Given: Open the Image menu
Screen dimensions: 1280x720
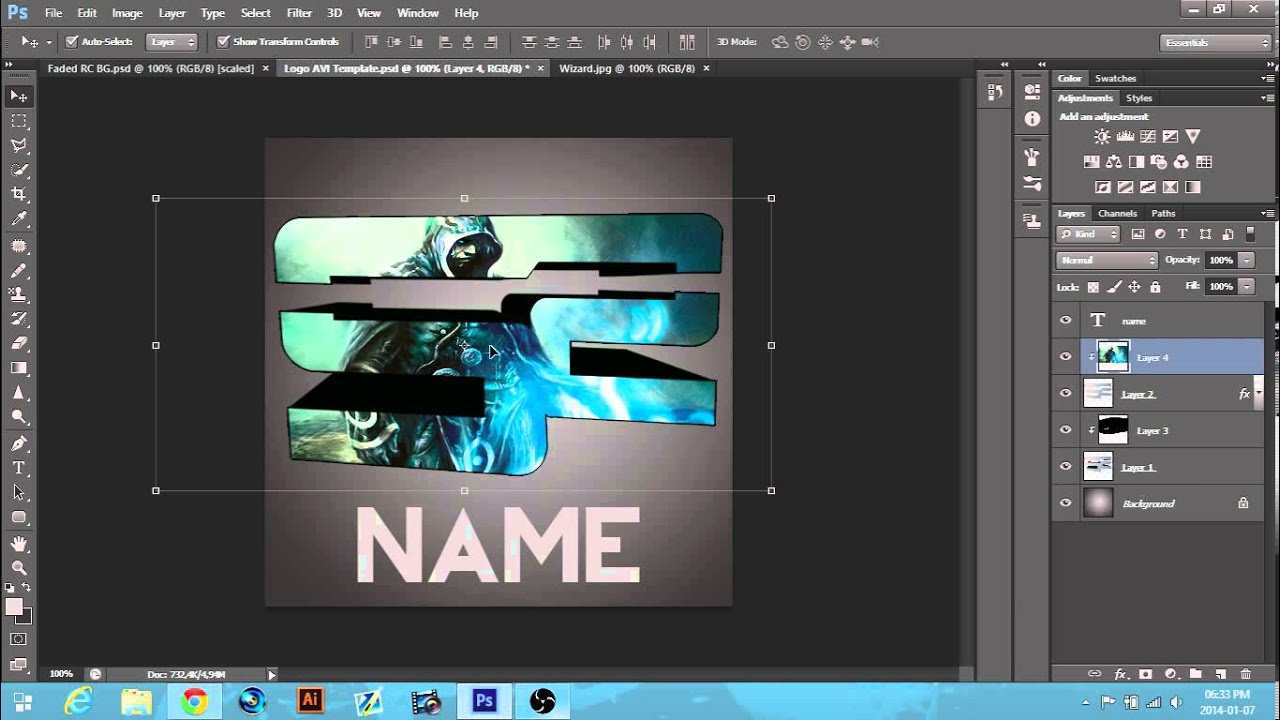Looking at the screenshot, I should click(127, 13).
